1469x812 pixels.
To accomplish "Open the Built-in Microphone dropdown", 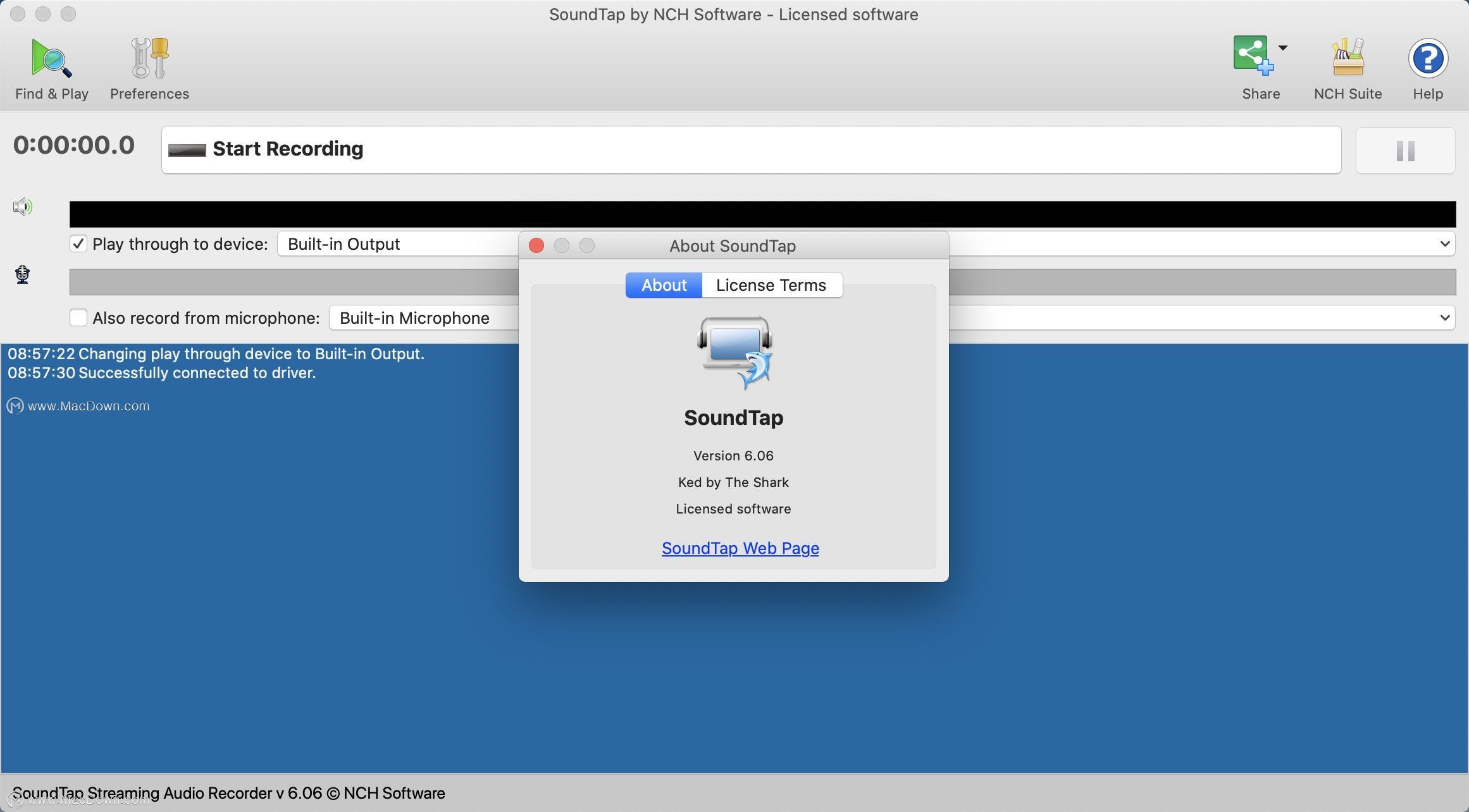I will coord(892,317).
